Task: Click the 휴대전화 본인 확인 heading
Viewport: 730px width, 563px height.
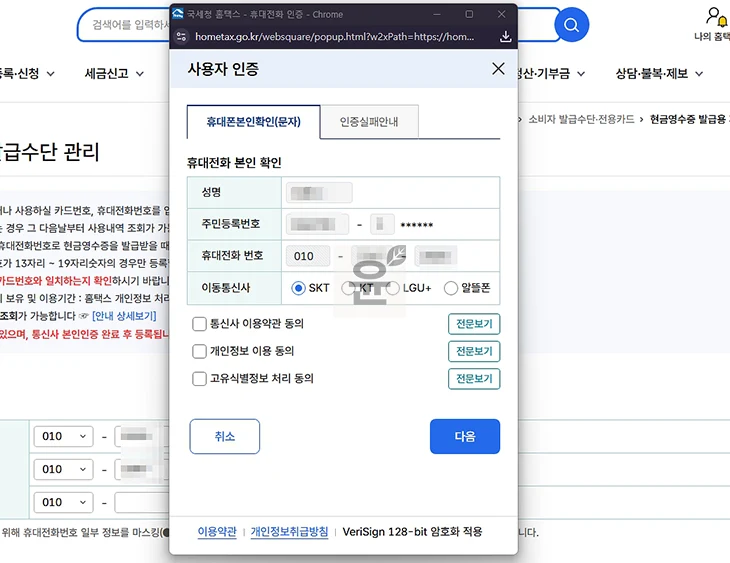Action: (234, 163)
